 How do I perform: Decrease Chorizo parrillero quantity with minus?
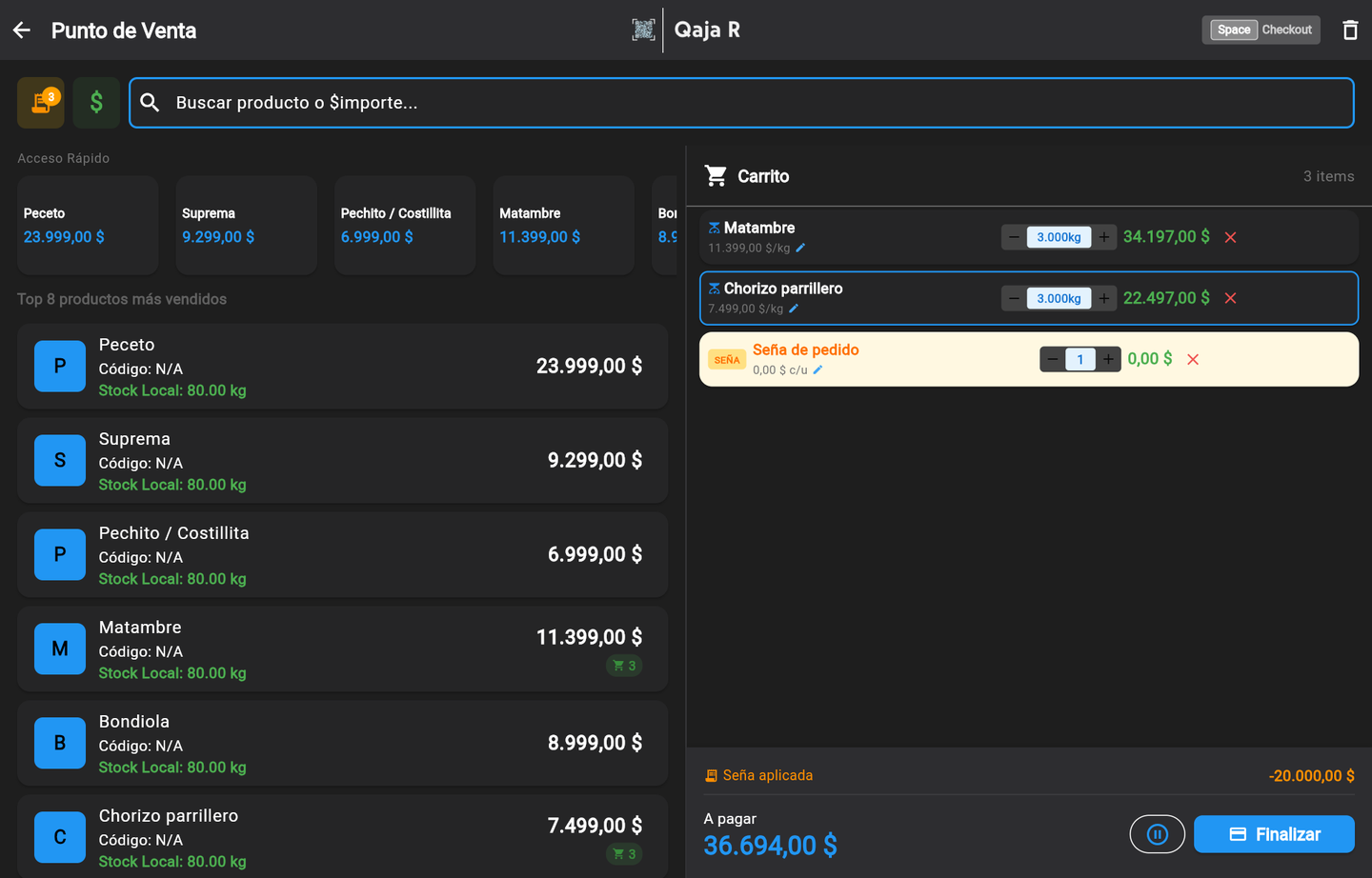point(1014,298)
